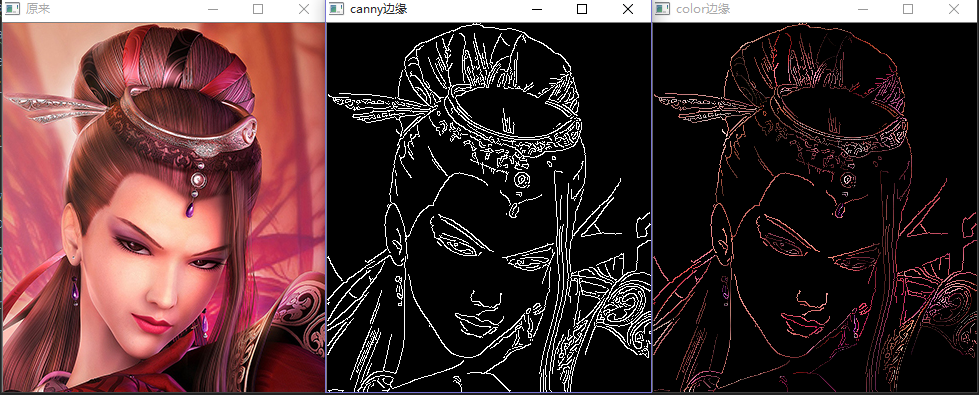Click the white edge image in canny边缘 window
This screenshot has height=395, width=979.
(x=489, y=207)
